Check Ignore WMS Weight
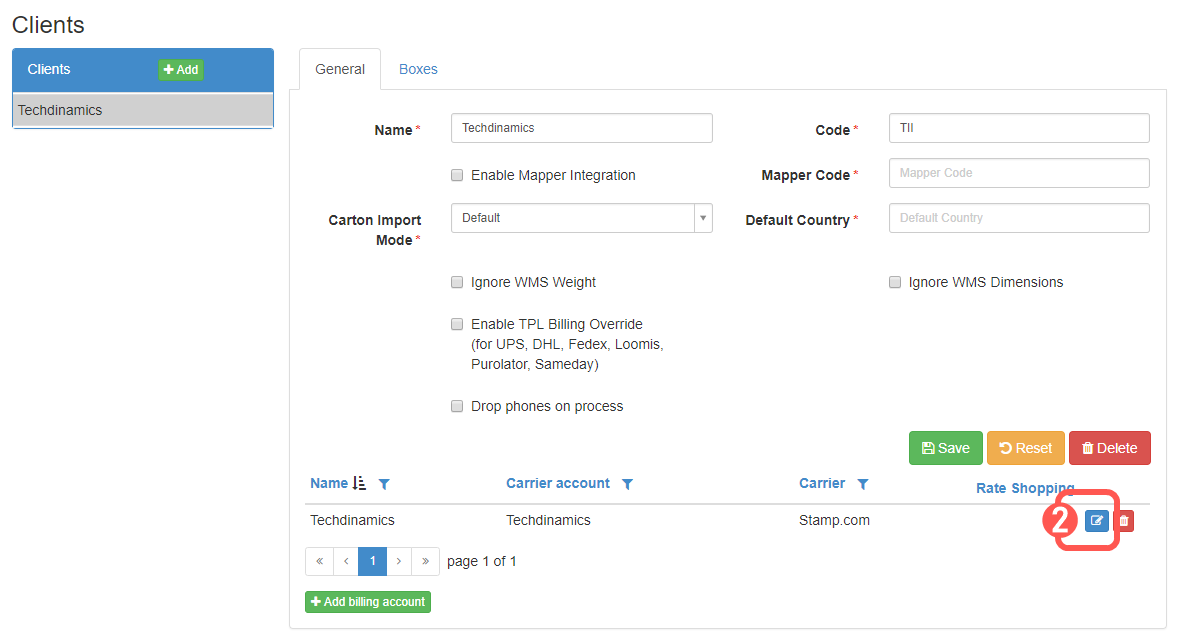The width and height of the screenshot is (1179, 638). [x=456, y=282]
